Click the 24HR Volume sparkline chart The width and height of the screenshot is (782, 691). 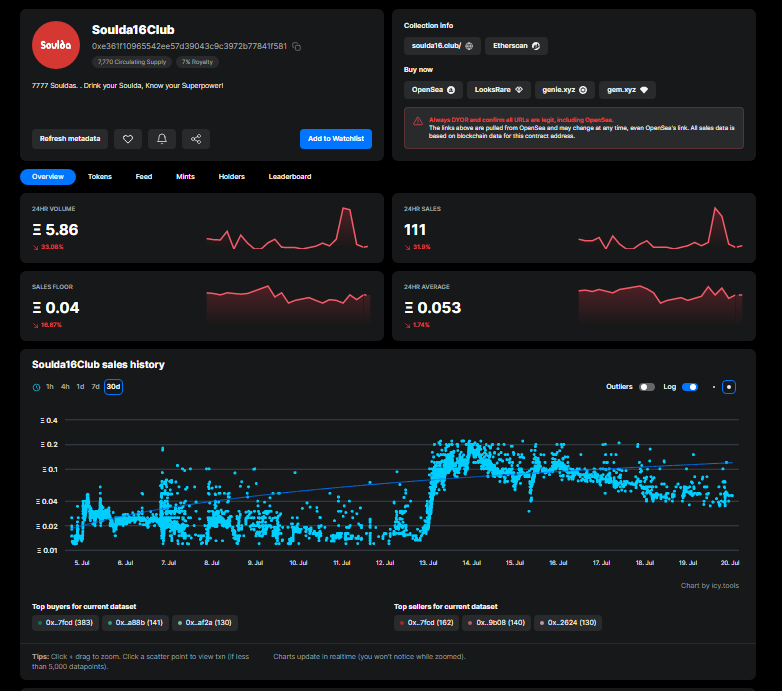[287, 228]
